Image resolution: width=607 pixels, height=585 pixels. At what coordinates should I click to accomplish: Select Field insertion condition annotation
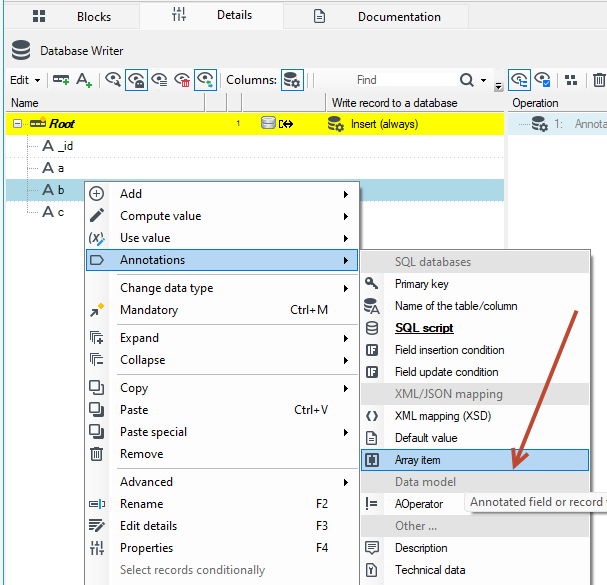475,350
